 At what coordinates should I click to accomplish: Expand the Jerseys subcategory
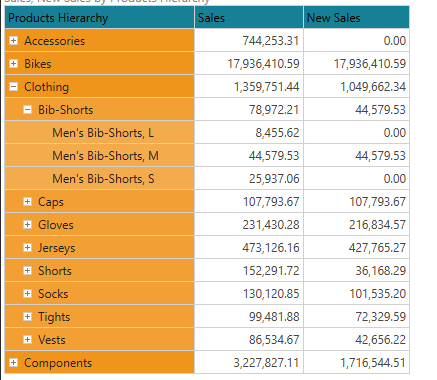[x=27, y=248]
